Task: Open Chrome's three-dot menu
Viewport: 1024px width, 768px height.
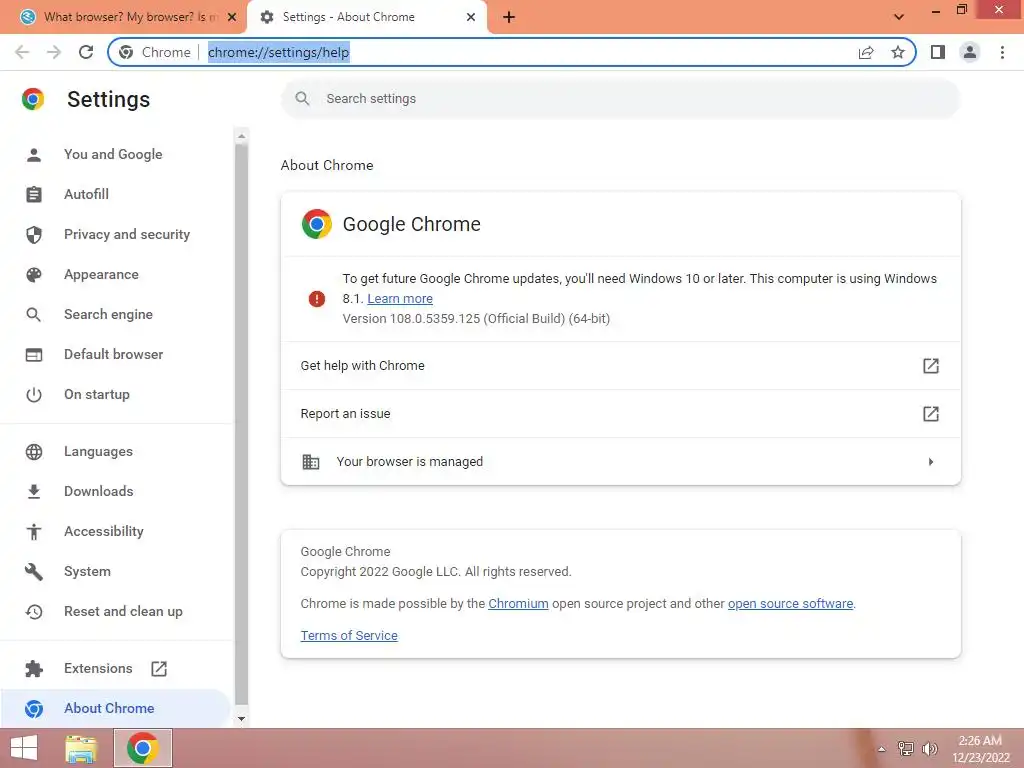Action: (1002, 52)
